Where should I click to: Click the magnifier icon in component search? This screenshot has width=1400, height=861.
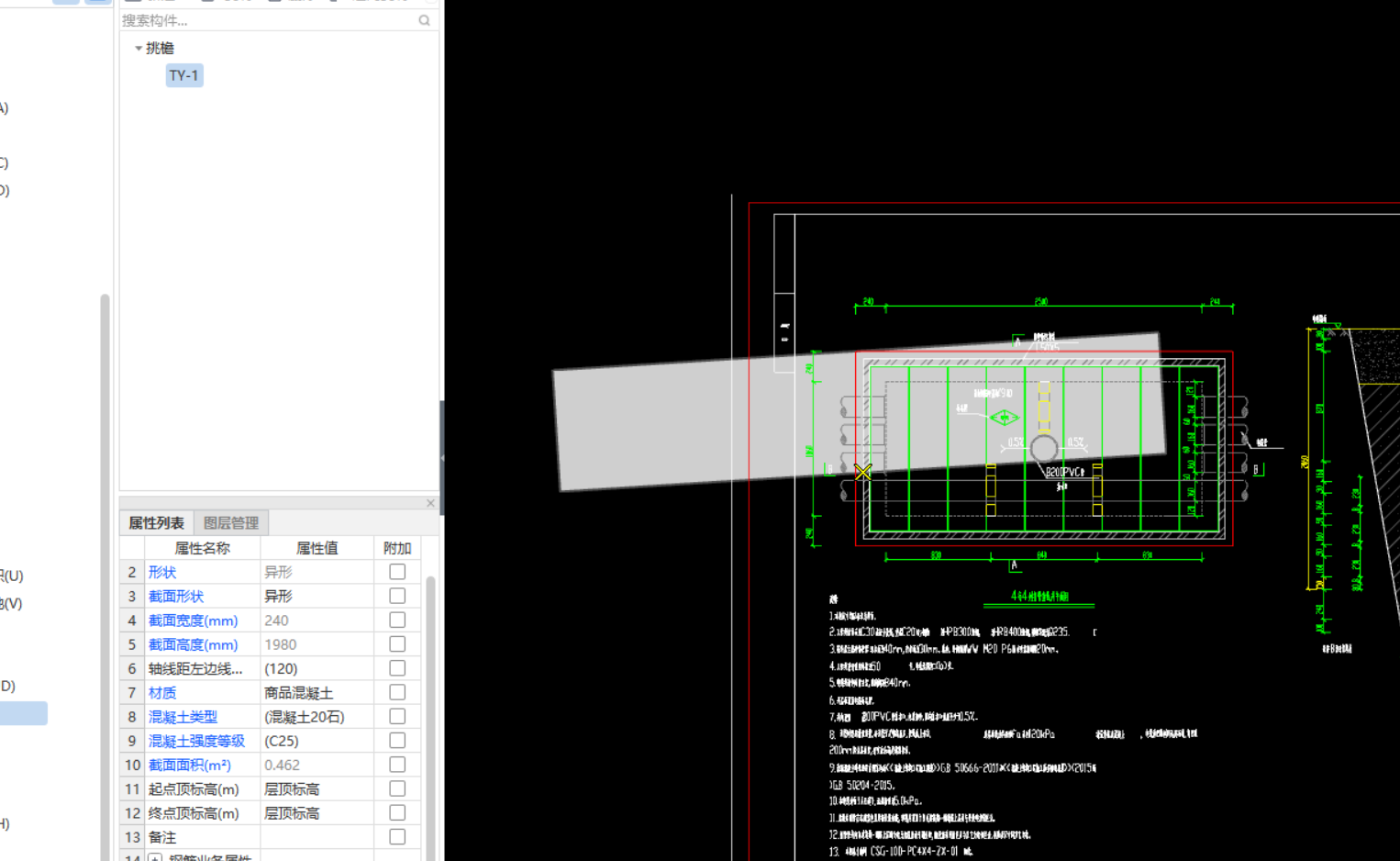pyautogui.click(x=425, y=20)
